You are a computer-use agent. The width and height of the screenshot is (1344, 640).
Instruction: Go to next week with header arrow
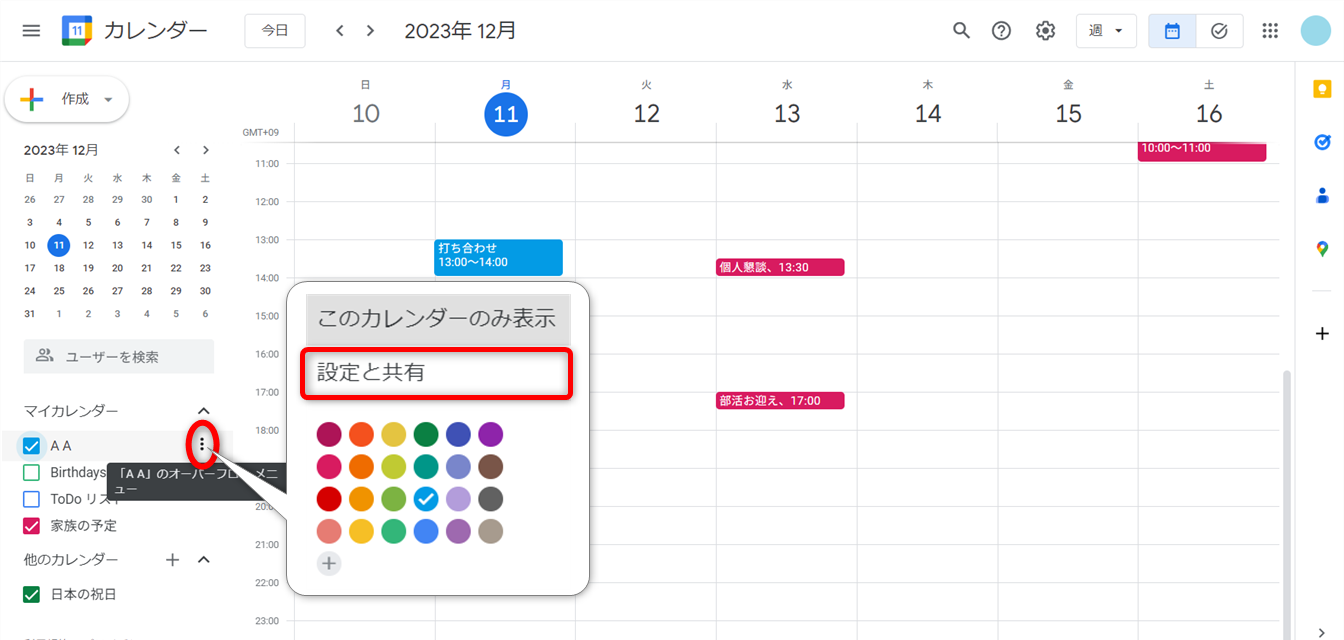point(370,31)
